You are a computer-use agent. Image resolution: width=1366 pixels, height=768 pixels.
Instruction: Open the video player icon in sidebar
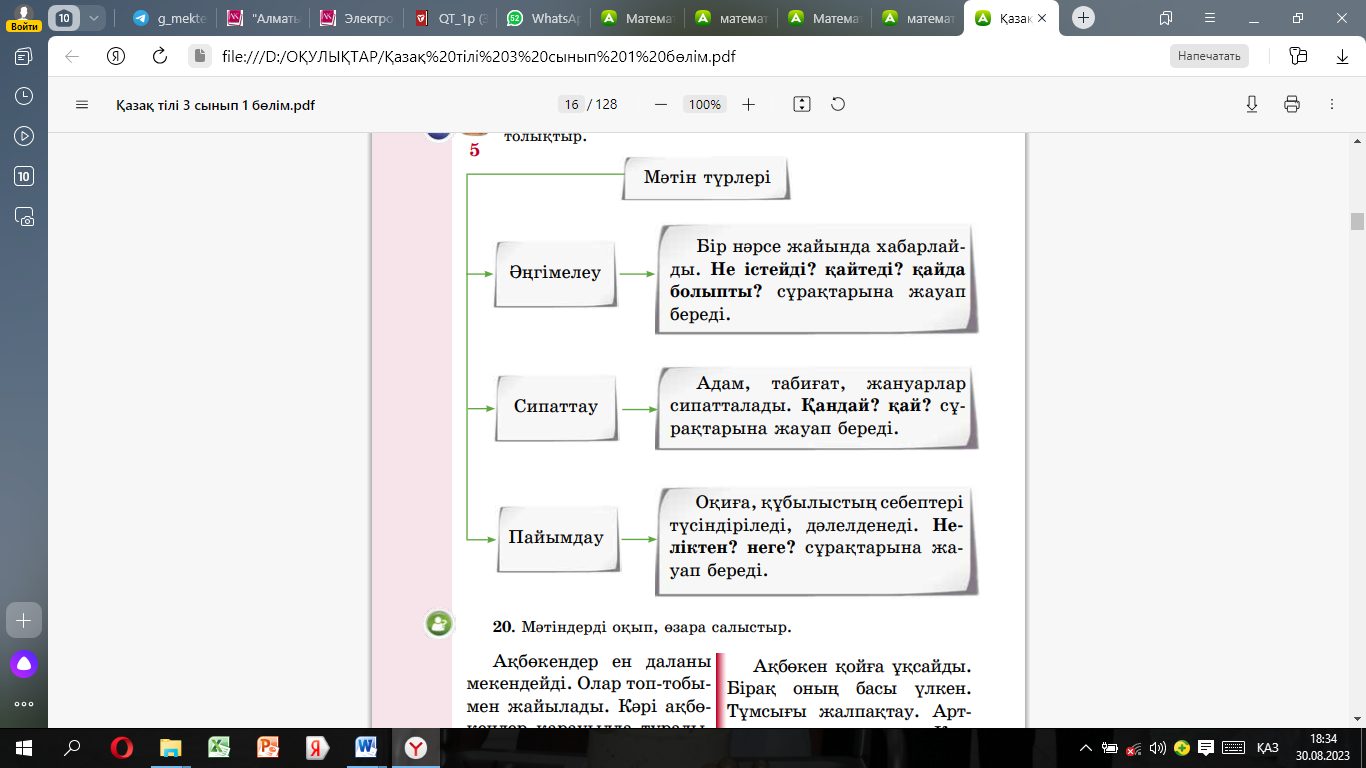pos(24,136)
